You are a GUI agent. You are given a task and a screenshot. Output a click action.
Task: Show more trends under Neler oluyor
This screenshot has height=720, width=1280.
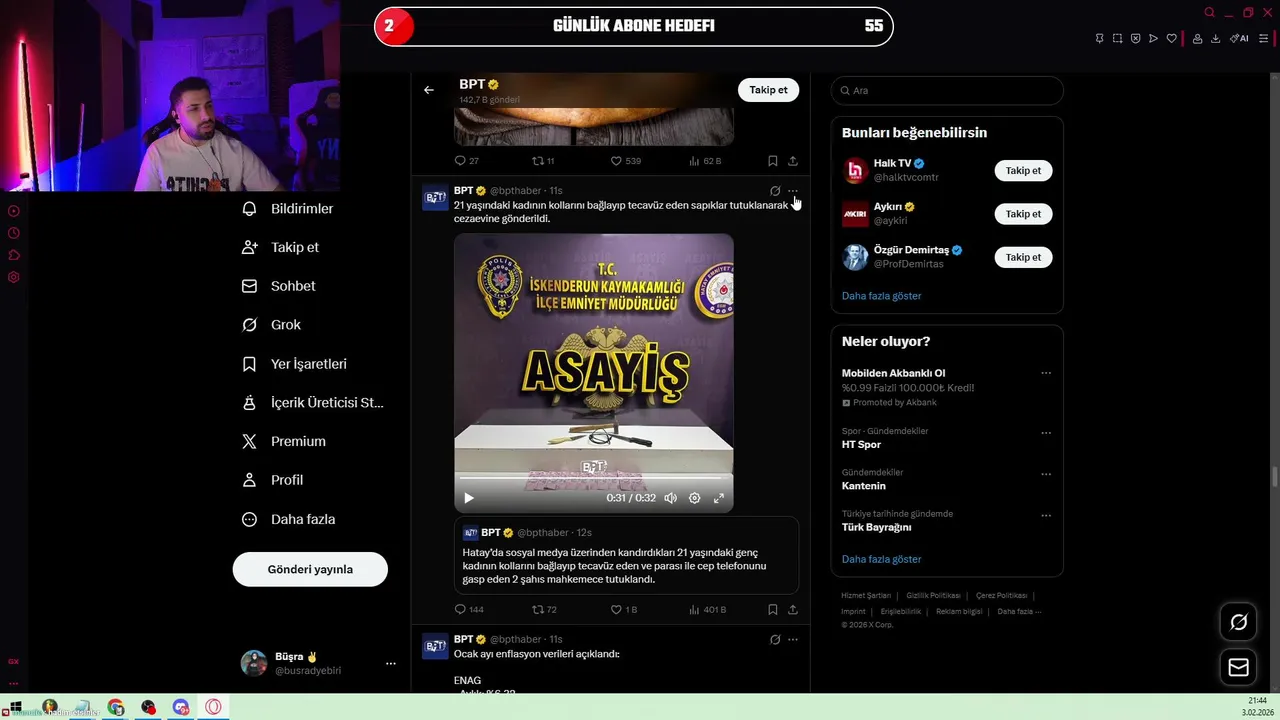coord(881,559)
